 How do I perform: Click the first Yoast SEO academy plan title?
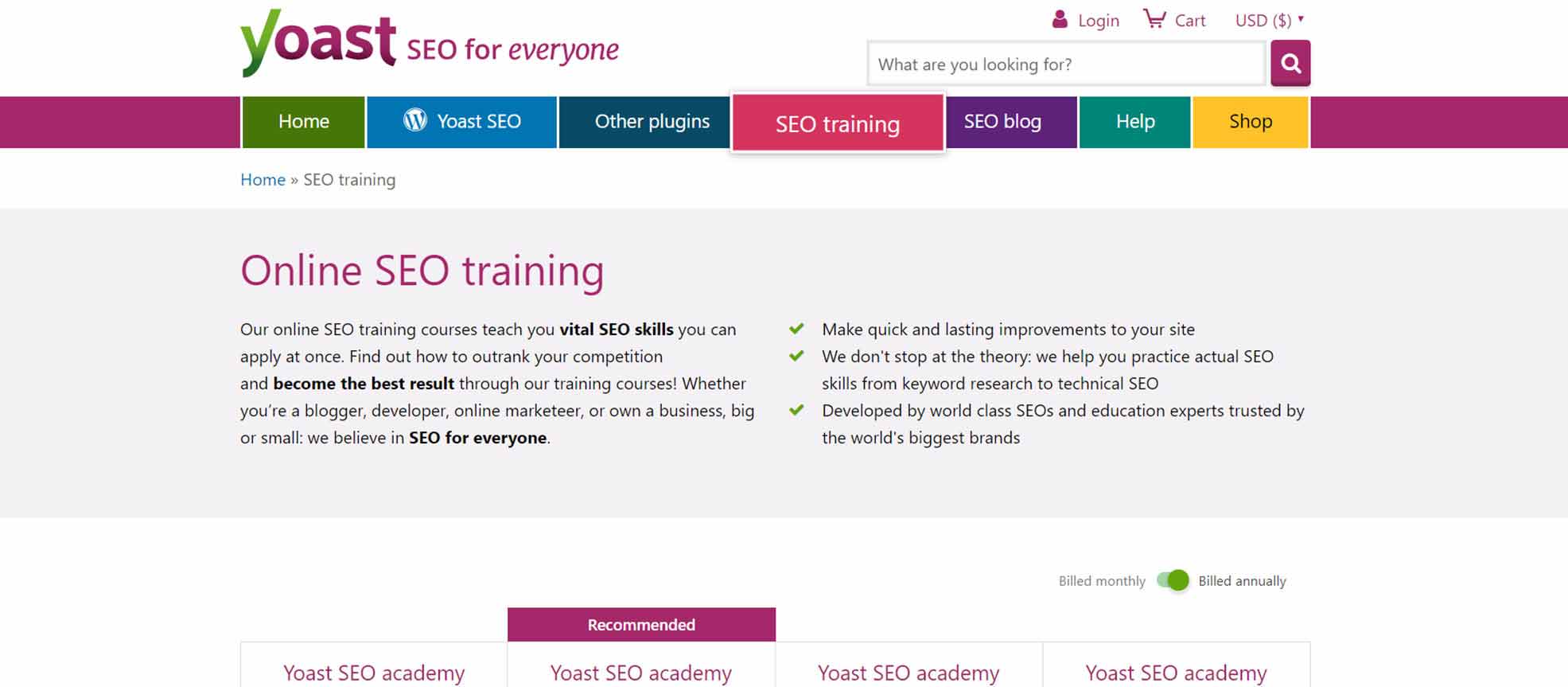(374, 673)
